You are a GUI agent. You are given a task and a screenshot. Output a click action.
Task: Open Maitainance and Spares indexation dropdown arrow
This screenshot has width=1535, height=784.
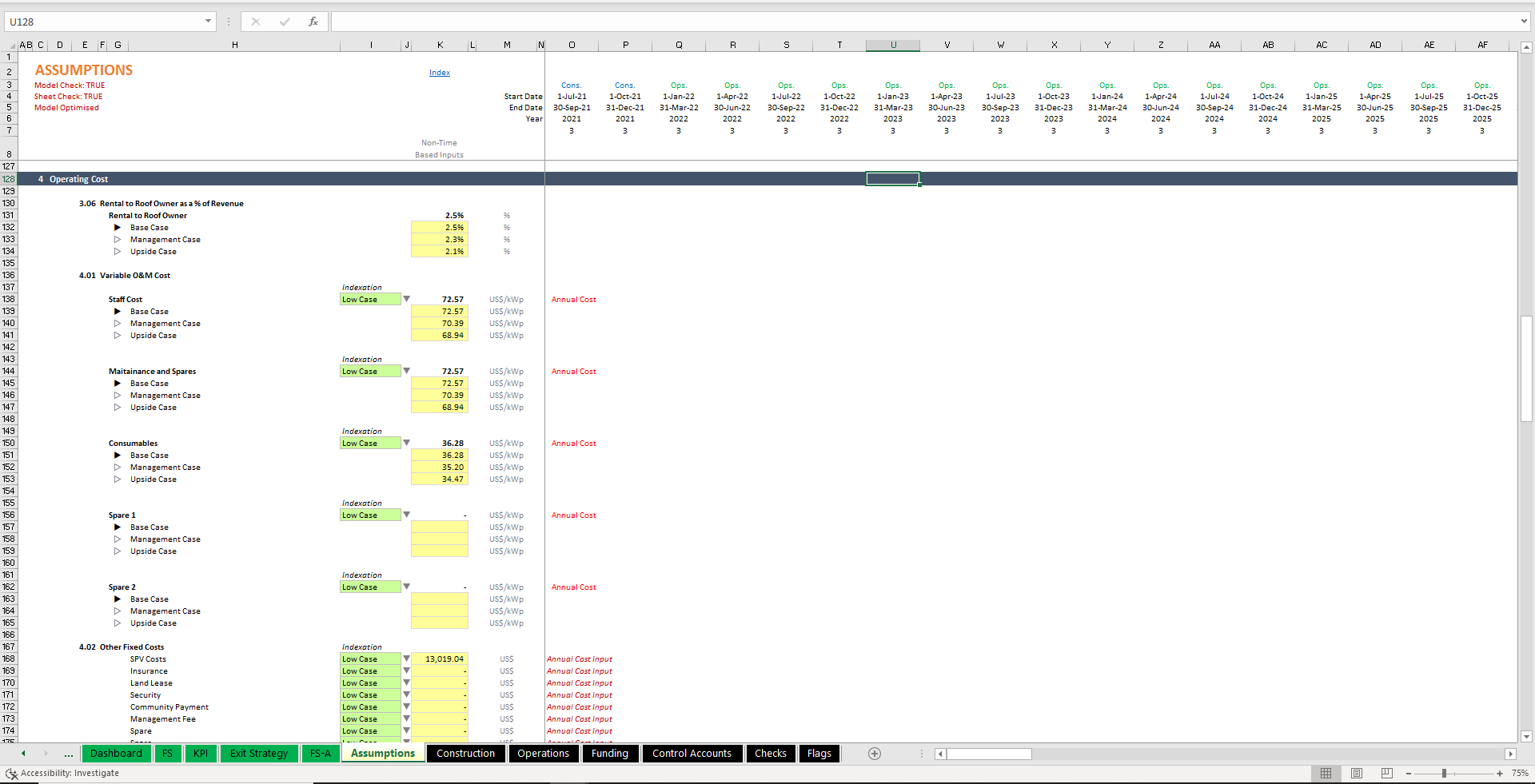(x=406, y=371)
